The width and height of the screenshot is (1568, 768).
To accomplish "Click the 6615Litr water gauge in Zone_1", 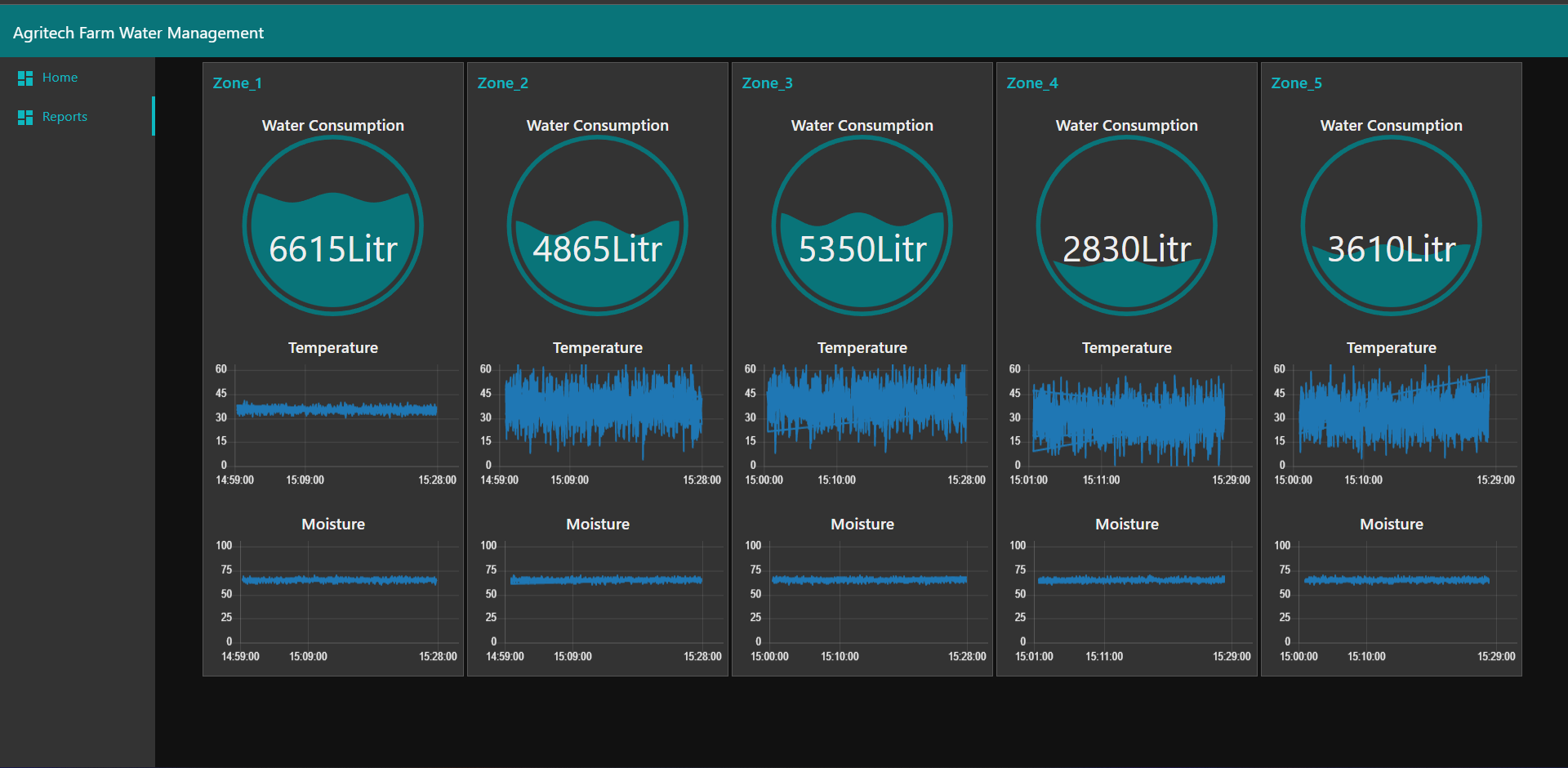I will 333,225.
